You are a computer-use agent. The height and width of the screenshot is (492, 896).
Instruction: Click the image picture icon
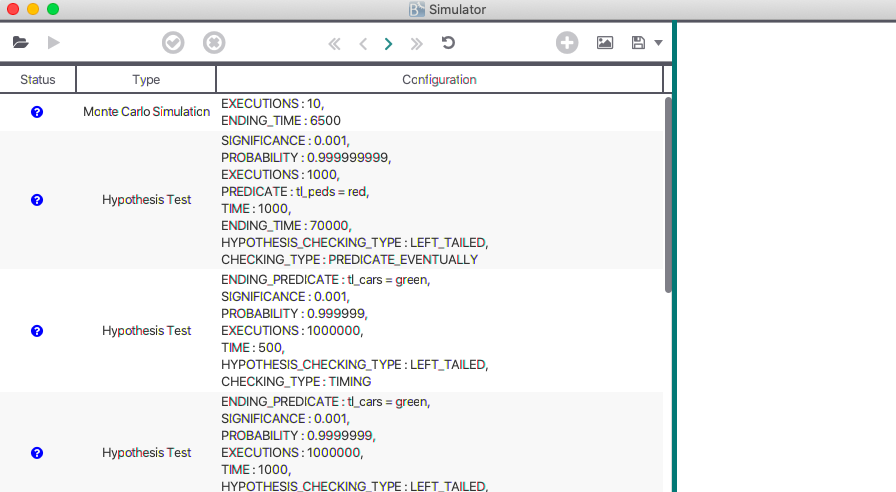pyautogui.click(x=605, y=43)
